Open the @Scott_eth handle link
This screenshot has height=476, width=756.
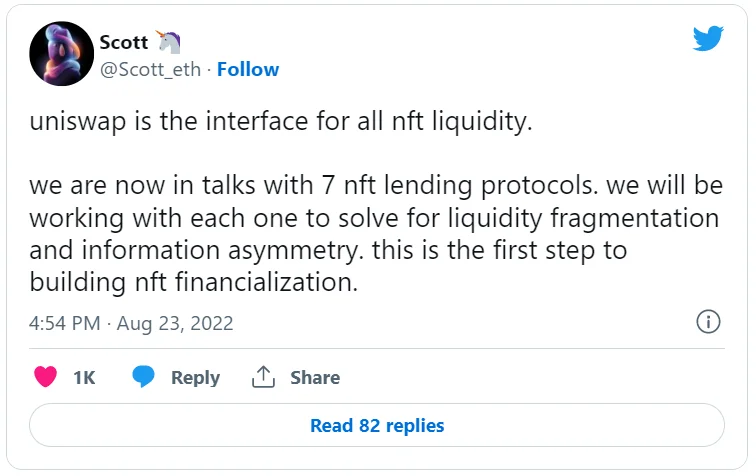click(150, 69)
